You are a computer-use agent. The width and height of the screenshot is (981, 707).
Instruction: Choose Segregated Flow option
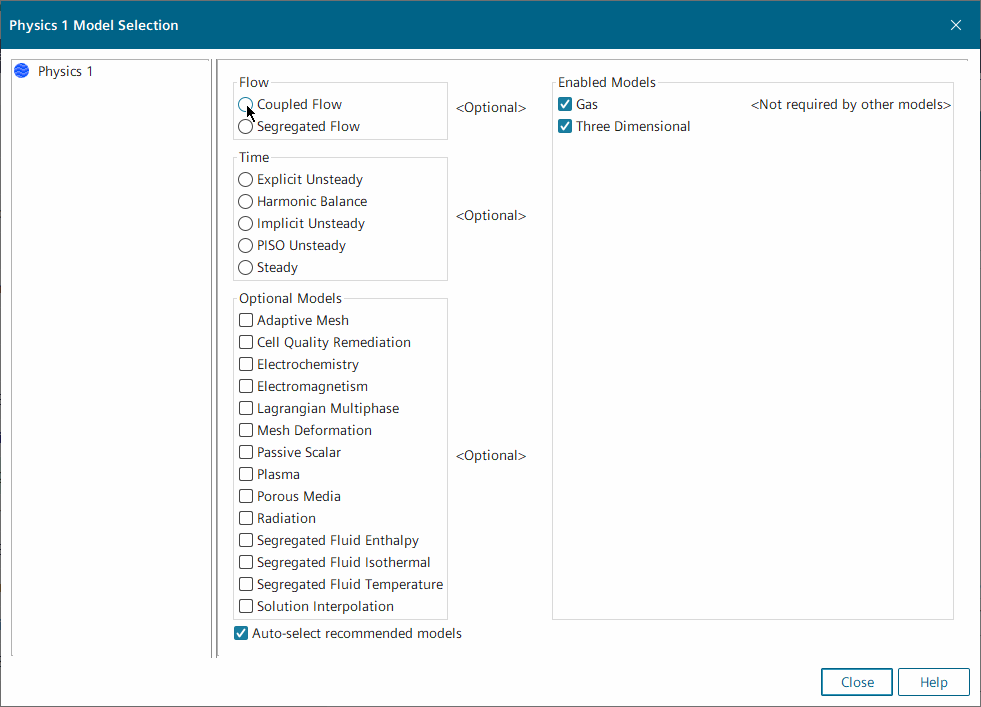pyautogui.click(x=246, y=127)
